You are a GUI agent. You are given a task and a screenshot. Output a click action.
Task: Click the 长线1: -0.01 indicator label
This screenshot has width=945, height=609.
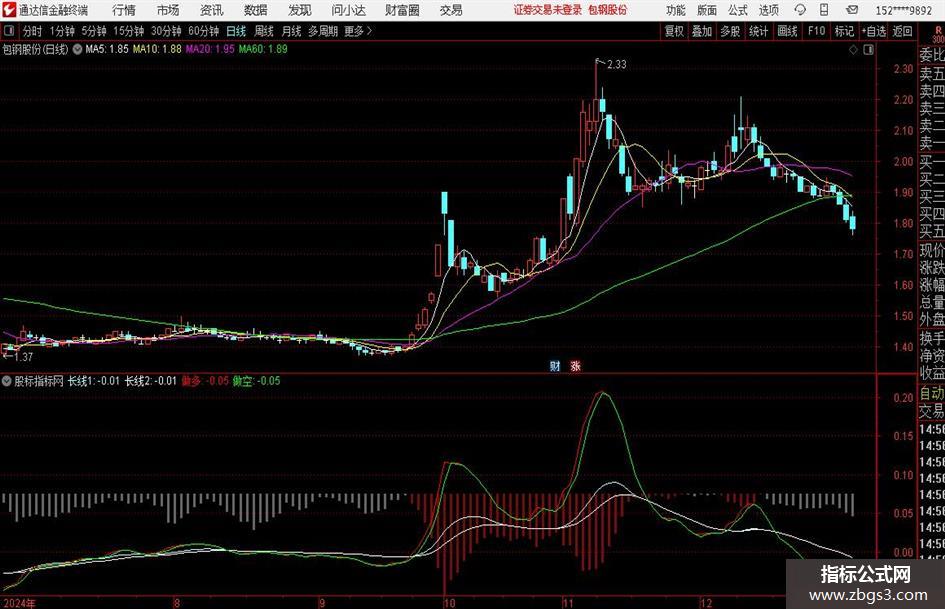(x=93, y=381)
